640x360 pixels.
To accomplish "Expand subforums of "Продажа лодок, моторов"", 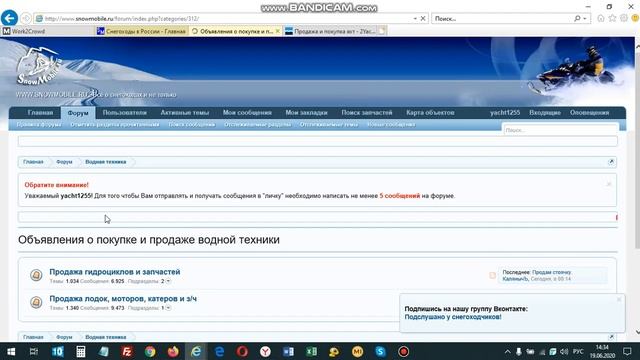I will [168, 308].
